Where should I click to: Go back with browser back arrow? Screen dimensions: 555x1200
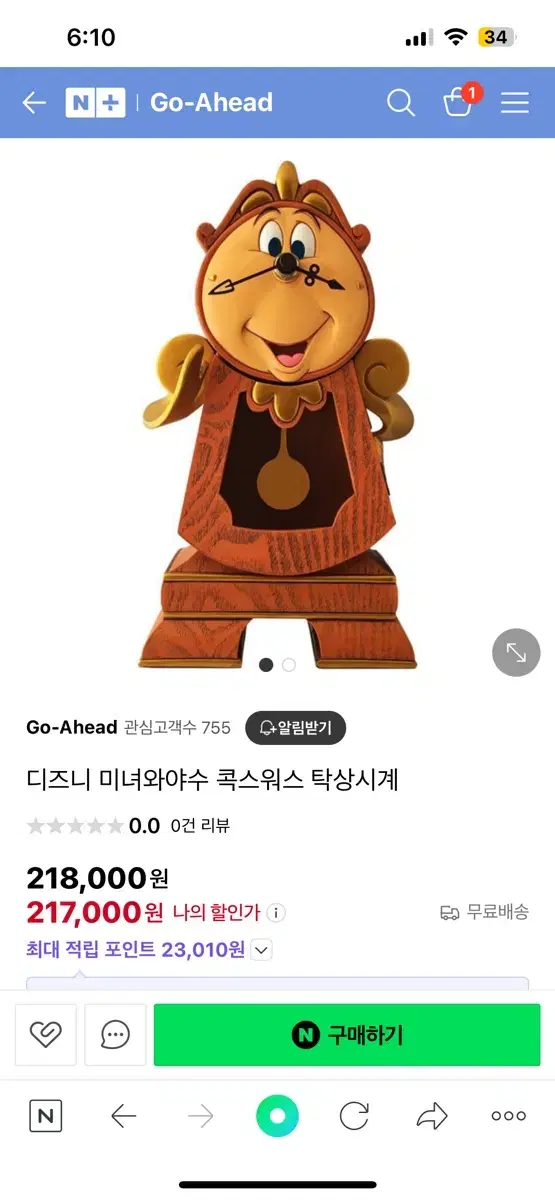(123, 1116)
